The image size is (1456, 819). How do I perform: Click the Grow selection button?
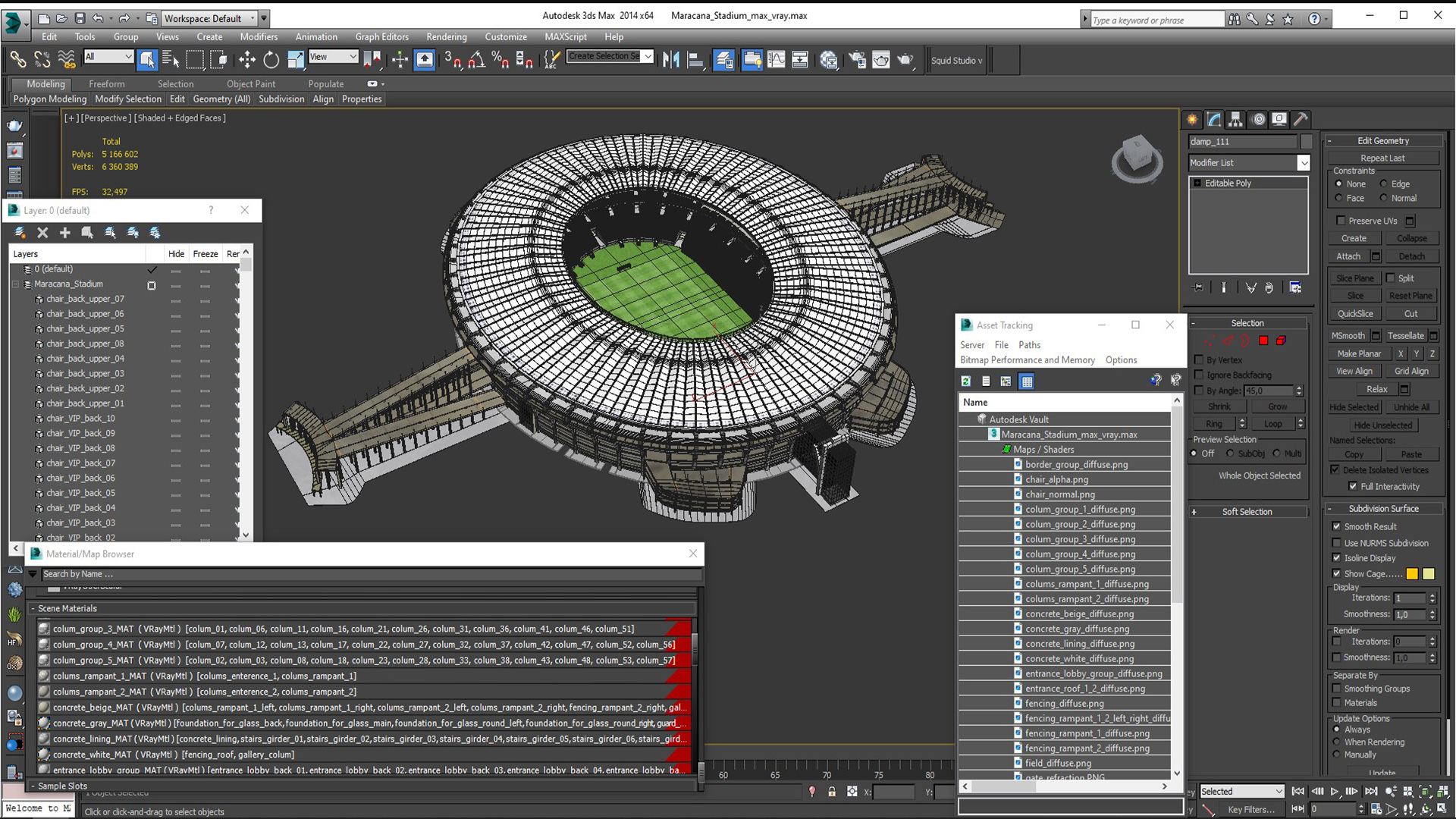tap(1277, 406)
